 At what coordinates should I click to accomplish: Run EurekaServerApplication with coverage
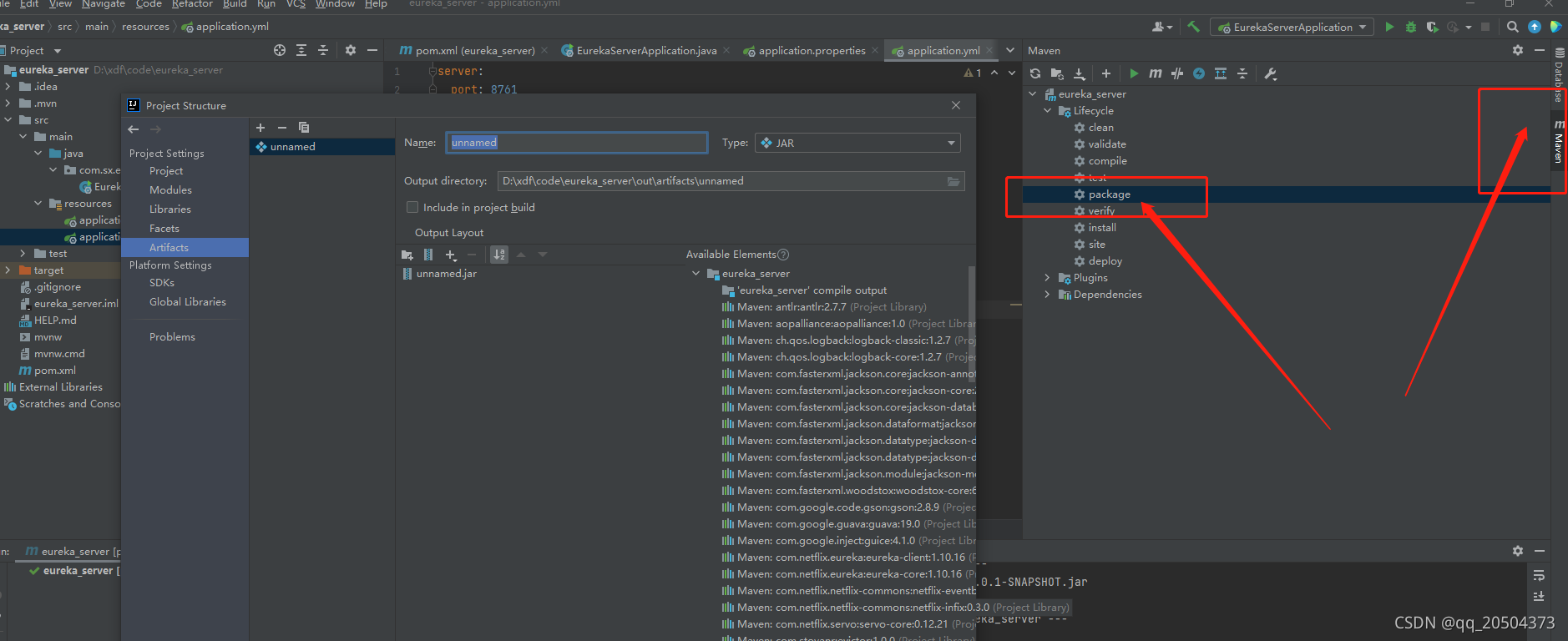coord(1433,27)
